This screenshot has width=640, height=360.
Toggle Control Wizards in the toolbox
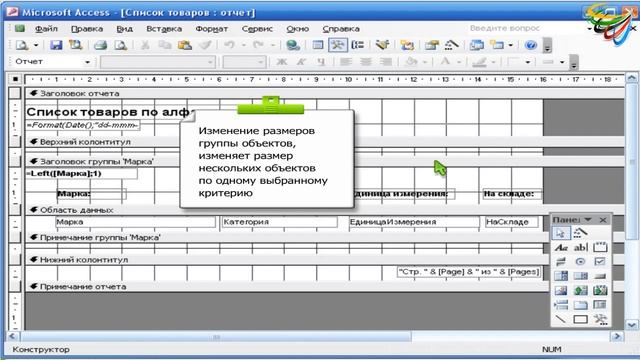point(580,233)
